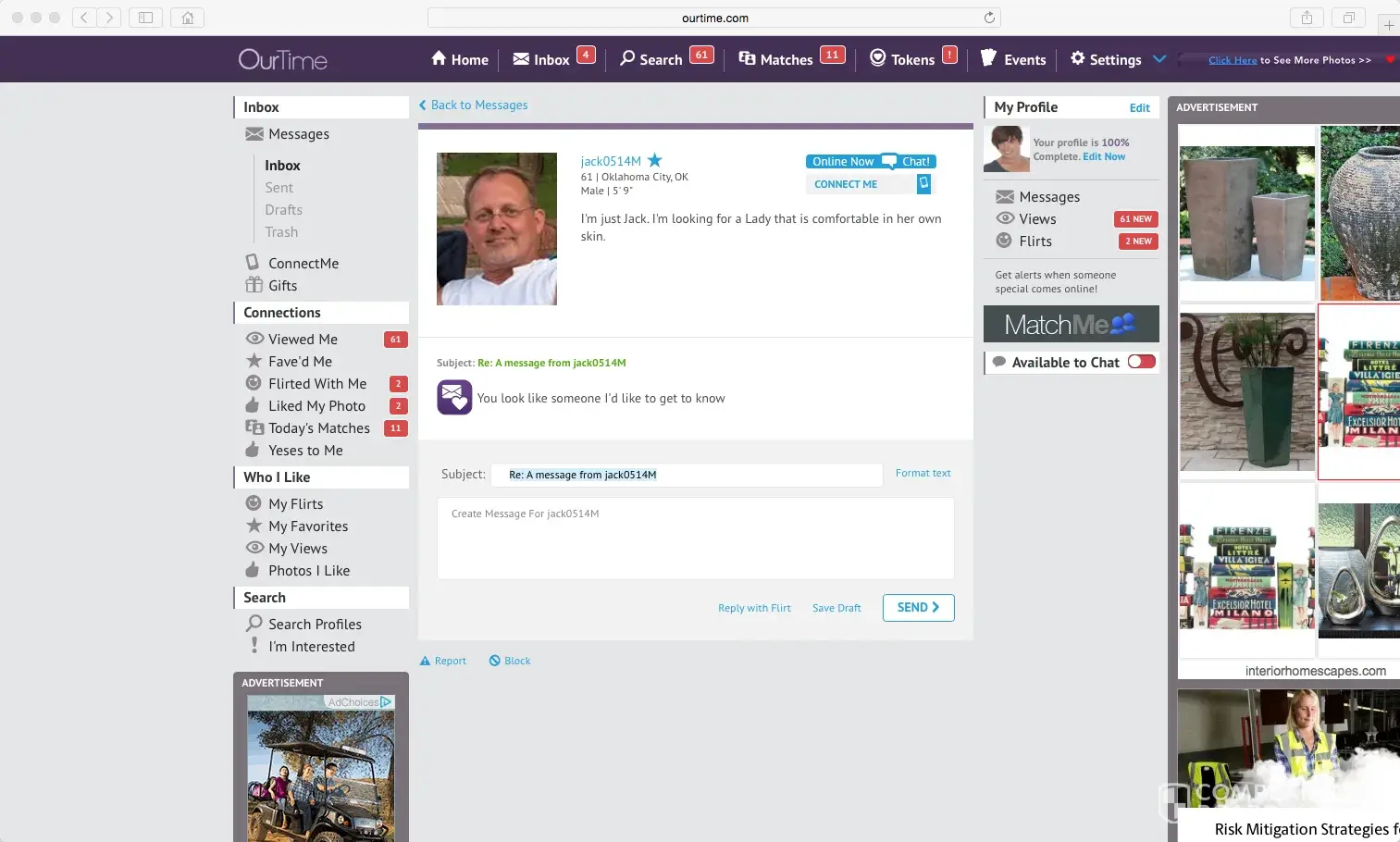Click the Inbox envelope icon in navigation
The width and height of the screenshot is (1400, 842).
521,59
